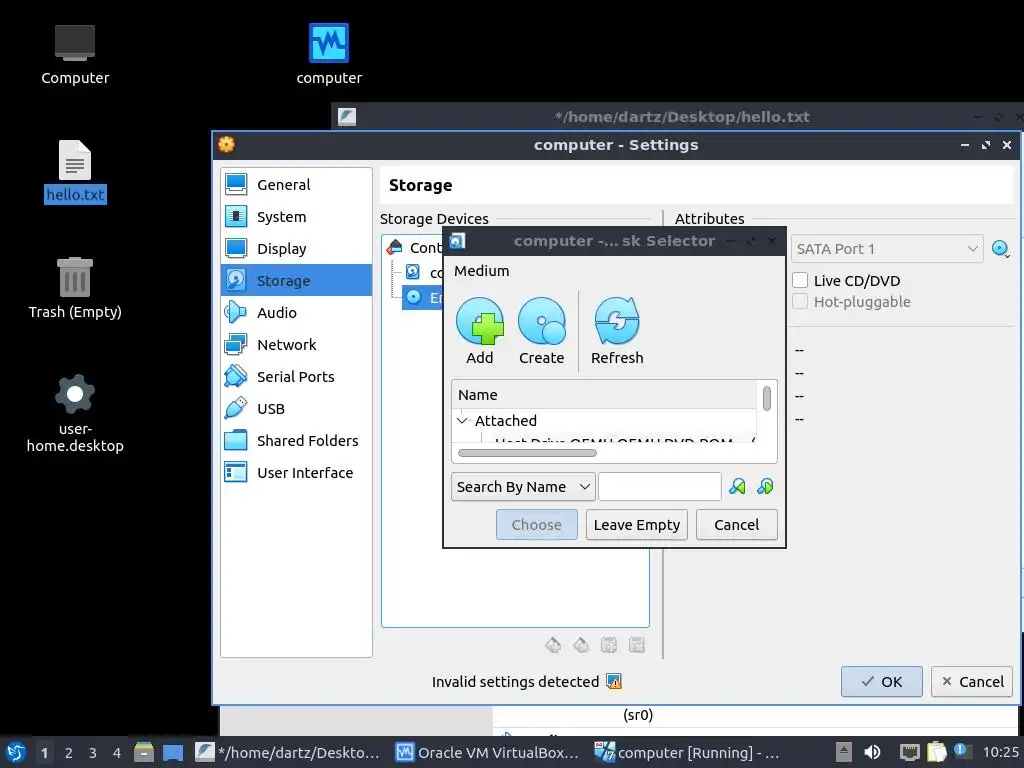The image size is (1024, 768).
Task: Open the file manager taskbar launcher
Action: (x=144, y=752)
